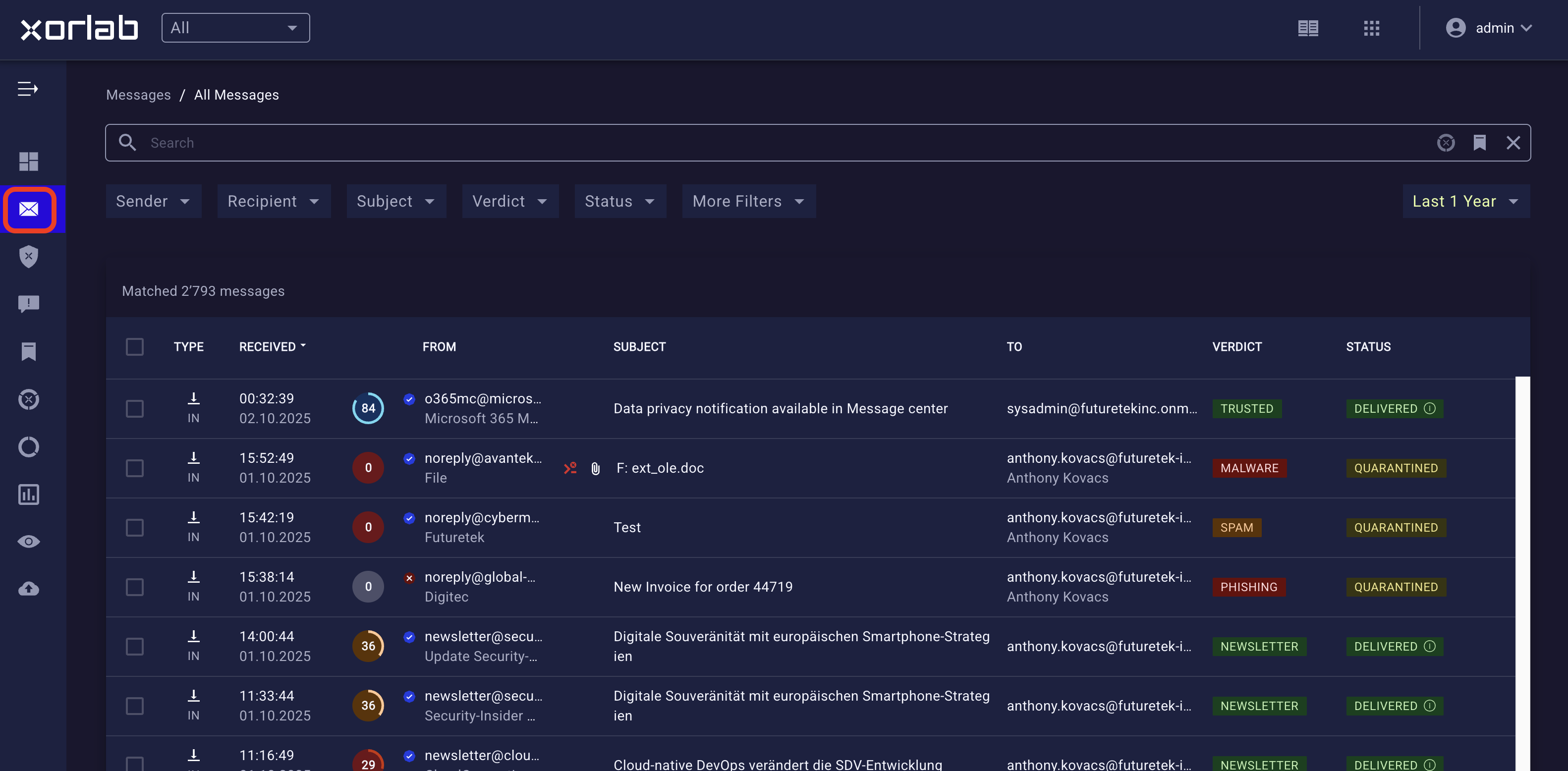Select the New Invoice 44719 row checkbox
The image size is (1568, 771).
click(x=134, y=587)
